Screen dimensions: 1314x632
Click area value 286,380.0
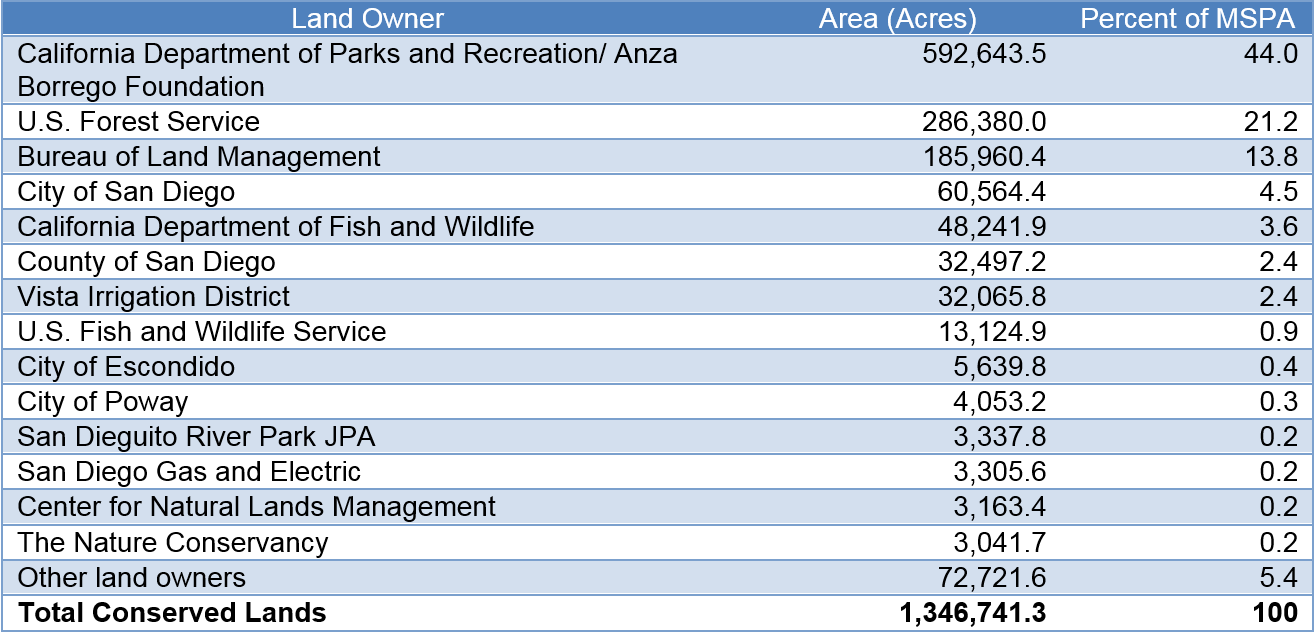pos(984,122)
